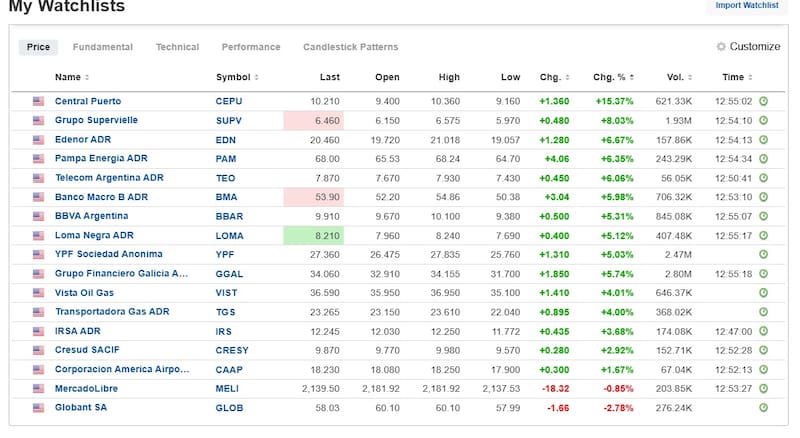800x438 pixels.
Task: Sort the table by Time column
Action: [x=737, y=77]
